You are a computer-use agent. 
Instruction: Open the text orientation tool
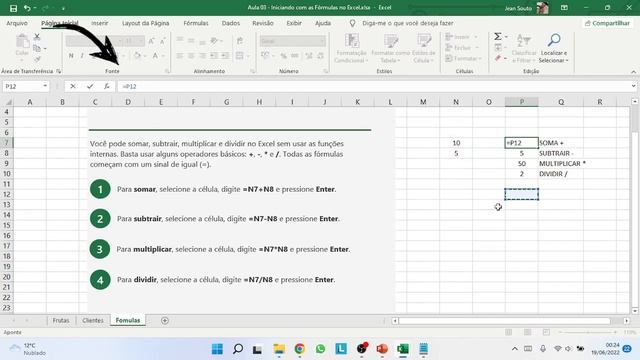pyautogui.click(x=214, y=41)
